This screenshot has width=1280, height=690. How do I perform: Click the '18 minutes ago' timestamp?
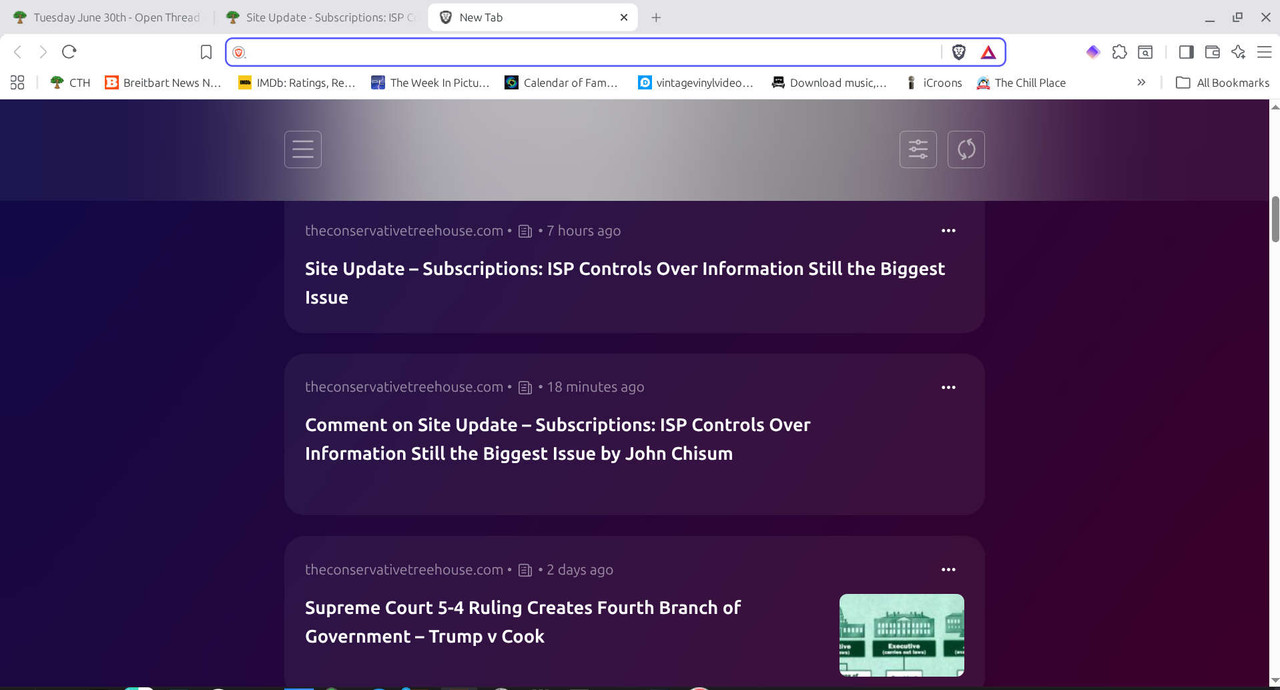click(x=596, y=387)
